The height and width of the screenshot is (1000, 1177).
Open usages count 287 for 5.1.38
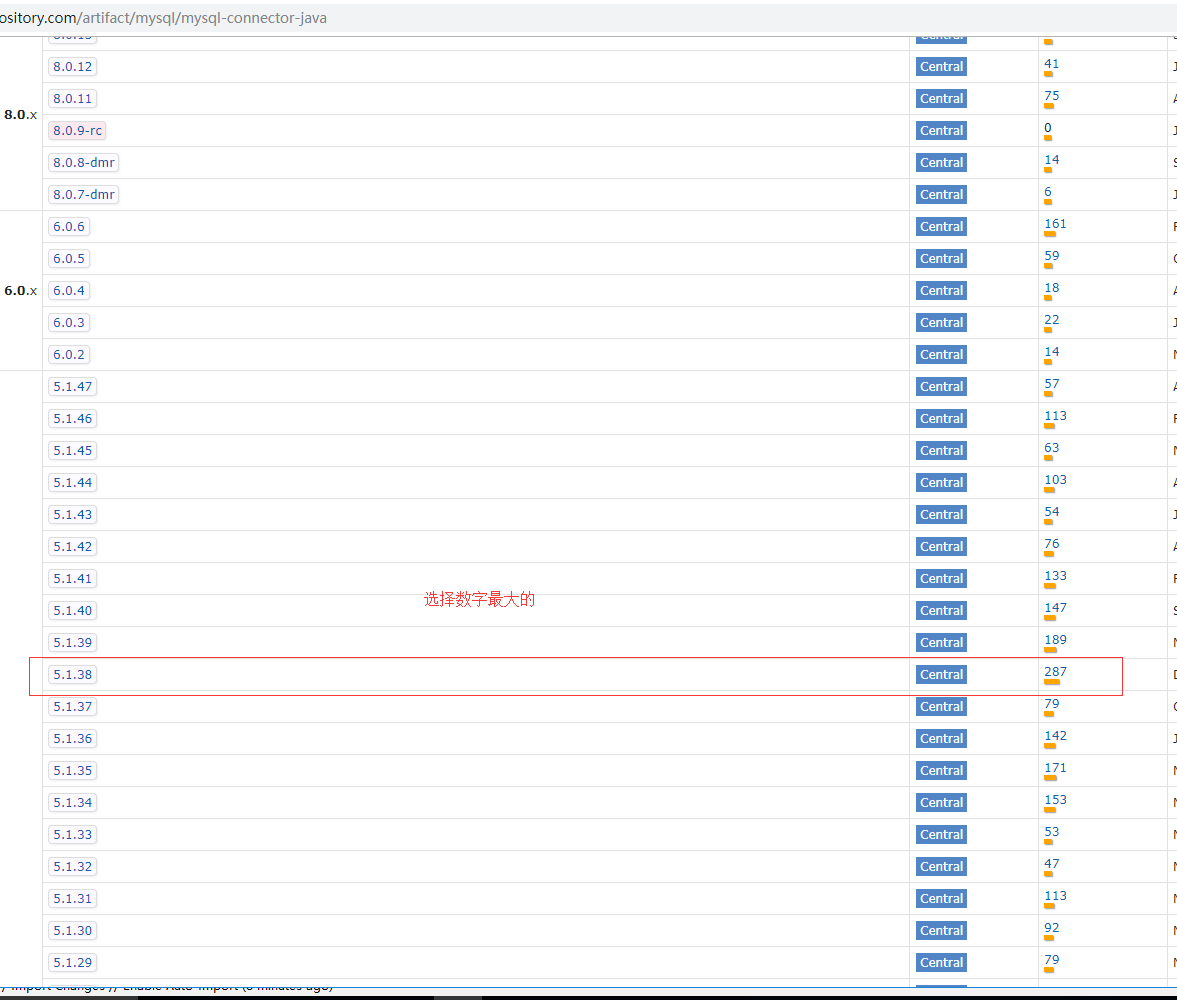coord(1055,672)
